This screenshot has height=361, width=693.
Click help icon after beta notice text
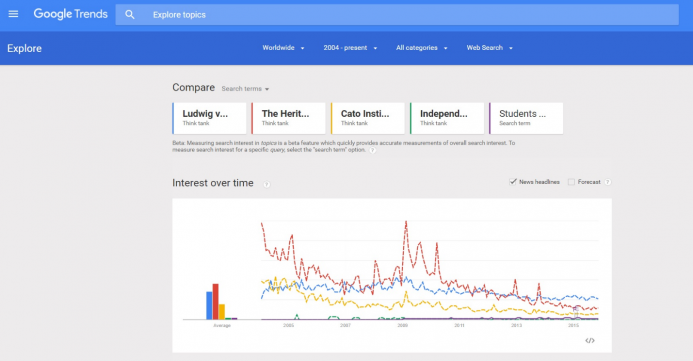pyautogui.click(x=373, y=150)
